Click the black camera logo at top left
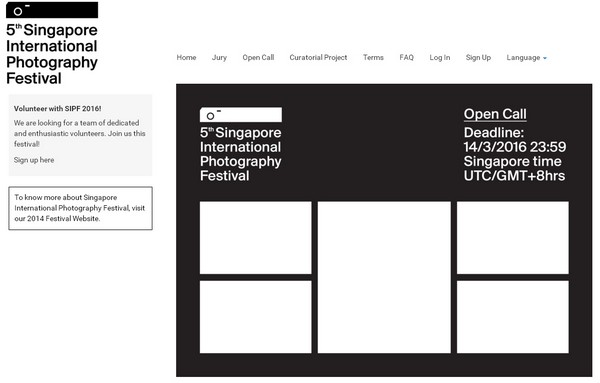600x383 pixels. click(52, 10)
